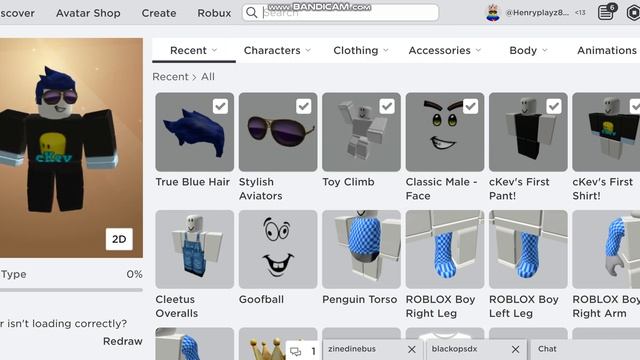
Task: Select the Classic Male - Face item
Action: (x=445, y=132)
